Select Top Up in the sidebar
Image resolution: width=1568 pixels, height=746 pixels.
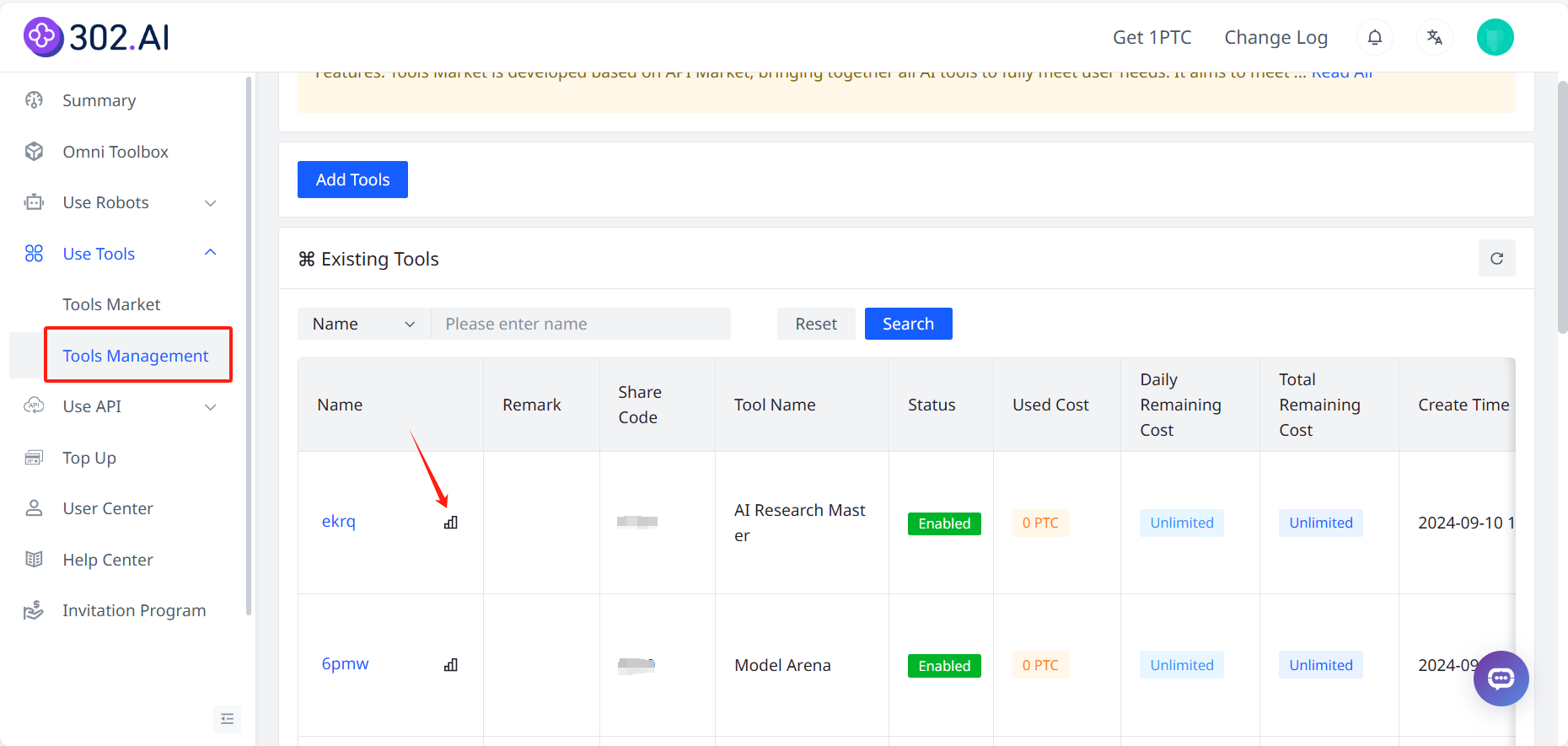89,458
